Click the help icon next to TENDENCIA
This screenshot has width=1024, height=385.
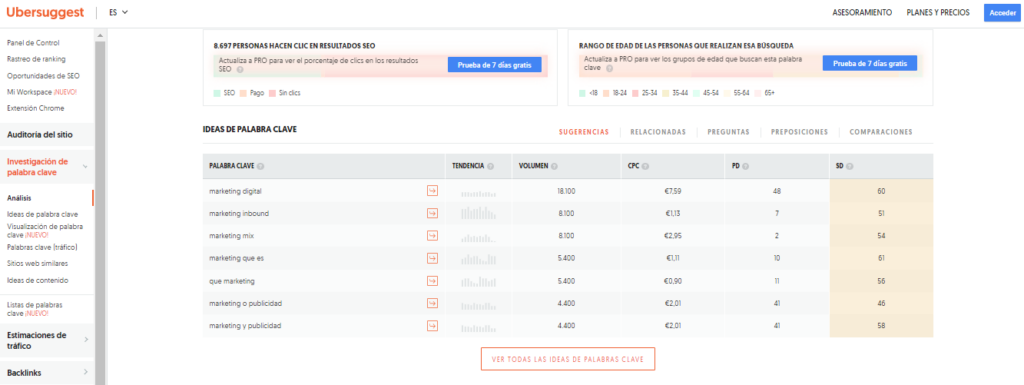tap(490, 166)
